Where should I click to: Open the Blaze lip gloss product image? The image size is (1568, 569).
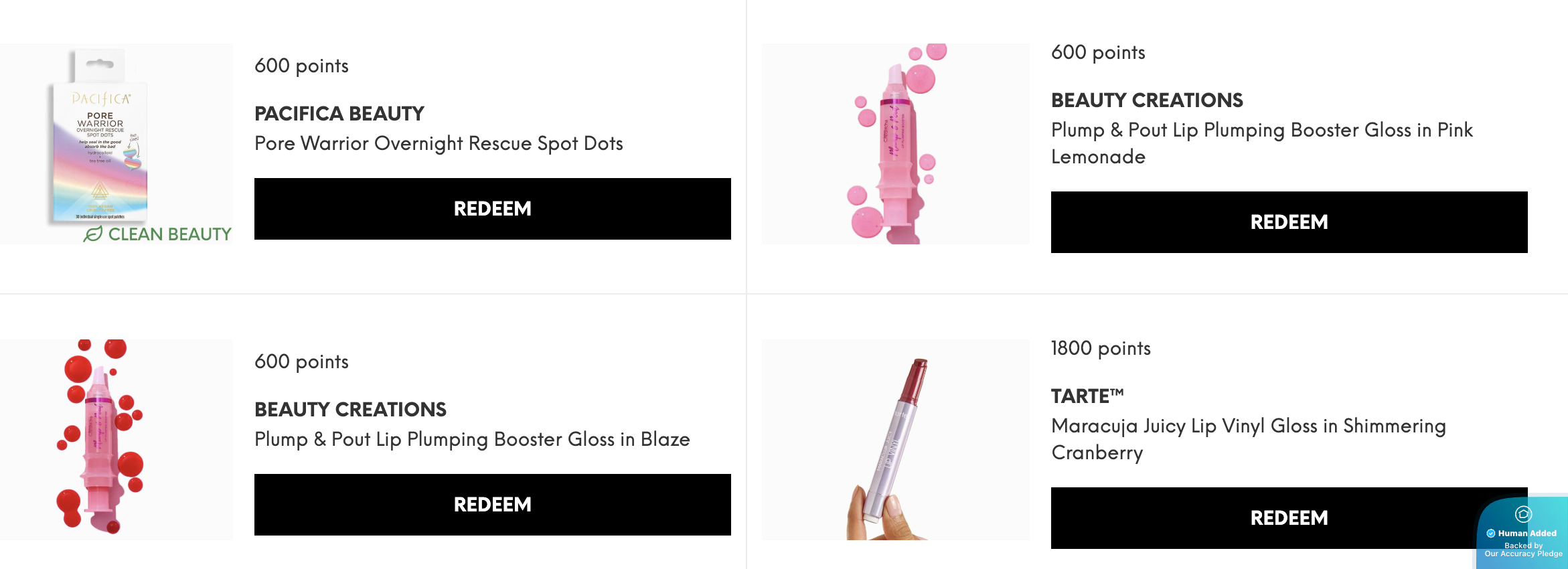tap(116, 440)
